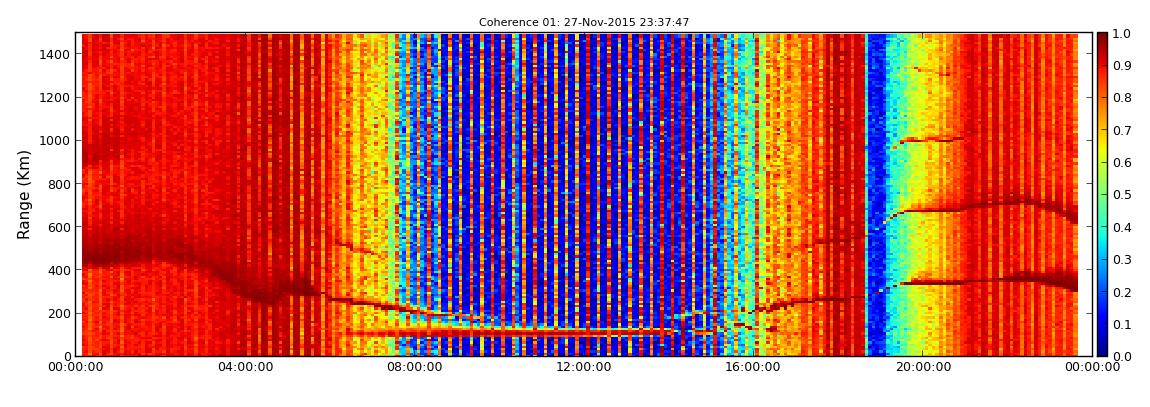This screenshot has height=407, width=1150.
Task: Click the 400 range tick label
Action: (59, 271)
